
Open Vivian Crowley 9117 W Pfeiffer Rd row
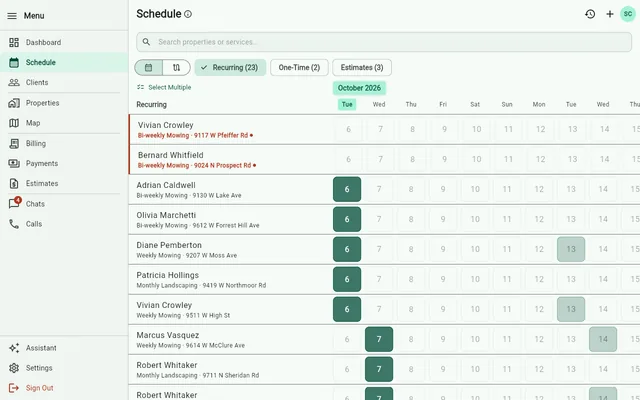(231, 129)
